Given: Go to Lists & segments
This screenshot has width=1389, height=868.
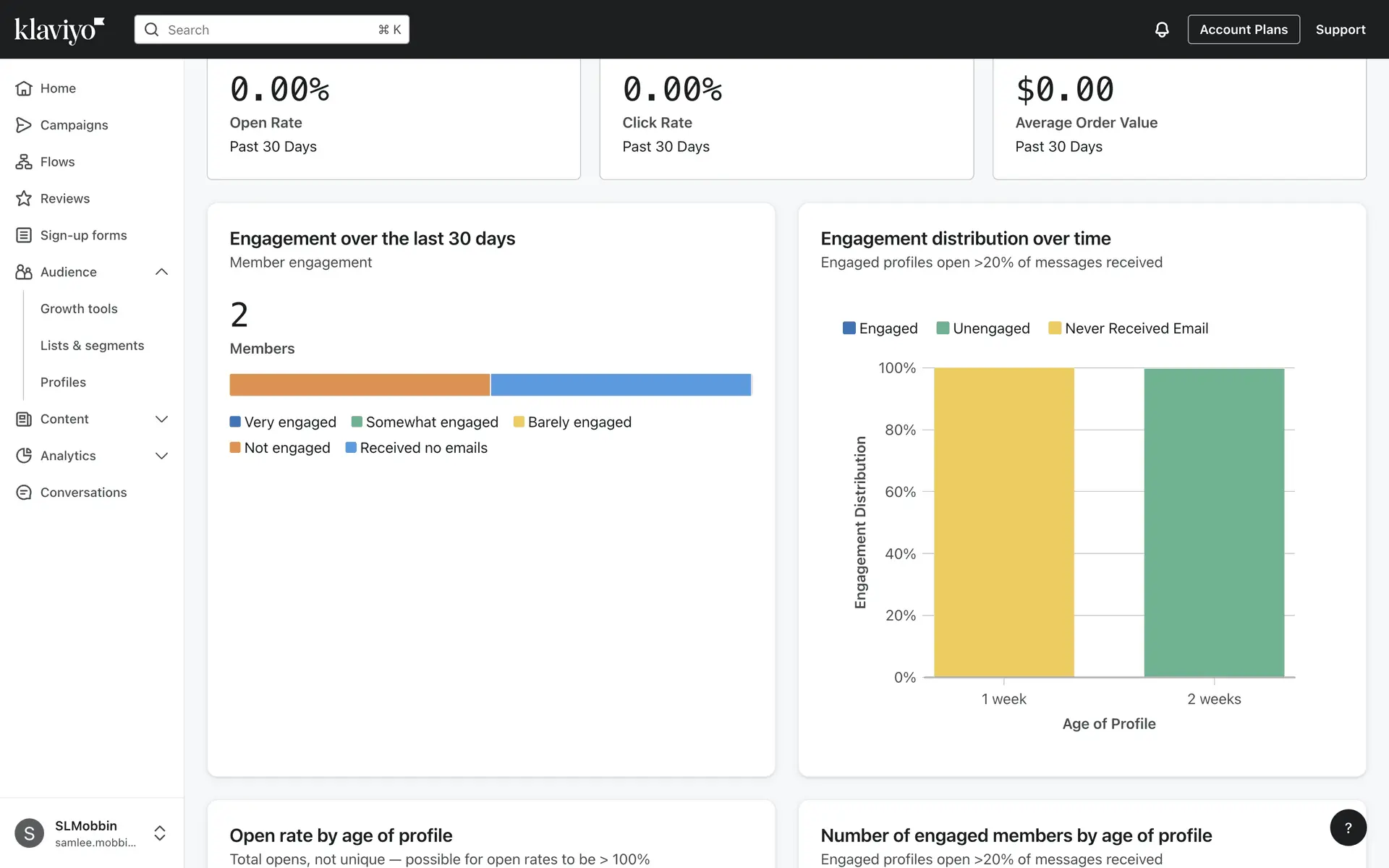Looking at the screenshot, I should (x=92, y=346).
